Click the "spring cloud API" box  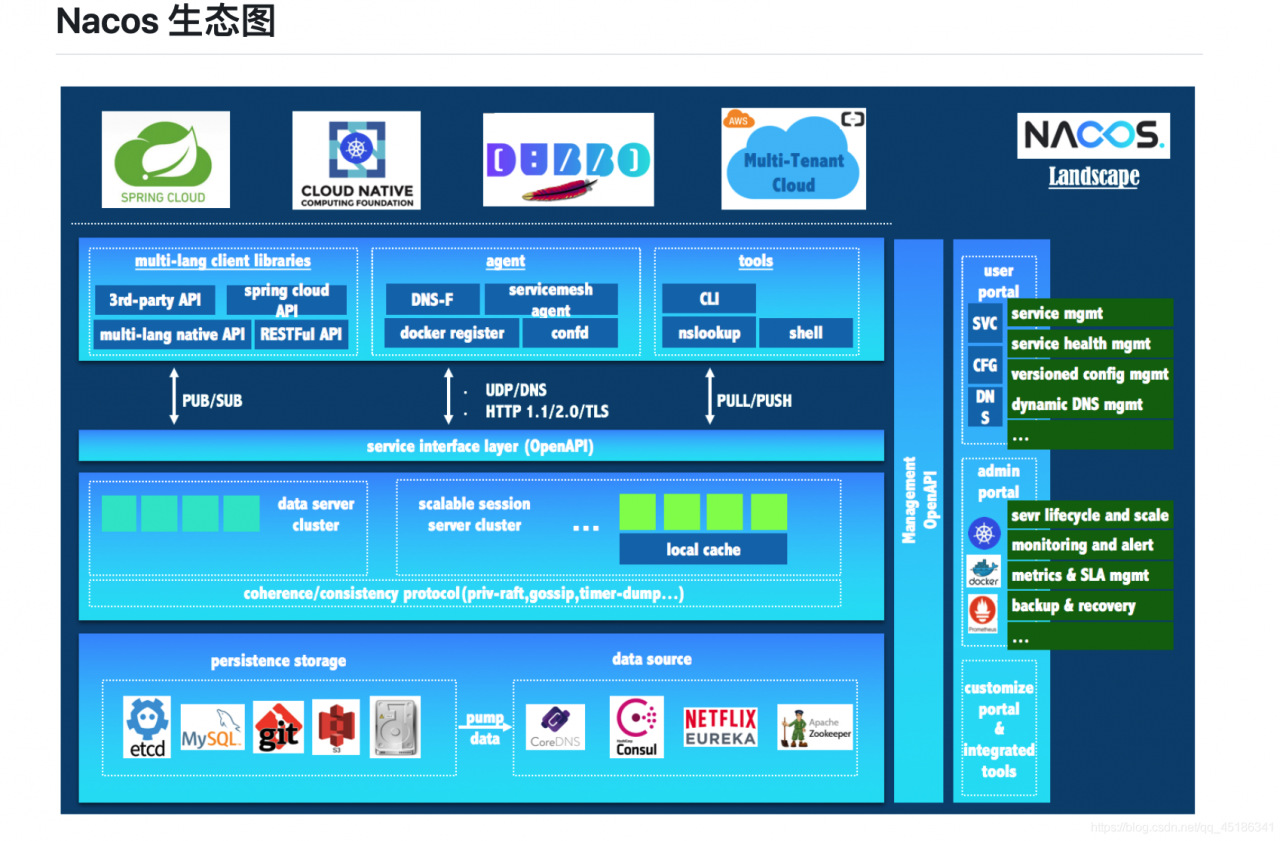(286, 300)
